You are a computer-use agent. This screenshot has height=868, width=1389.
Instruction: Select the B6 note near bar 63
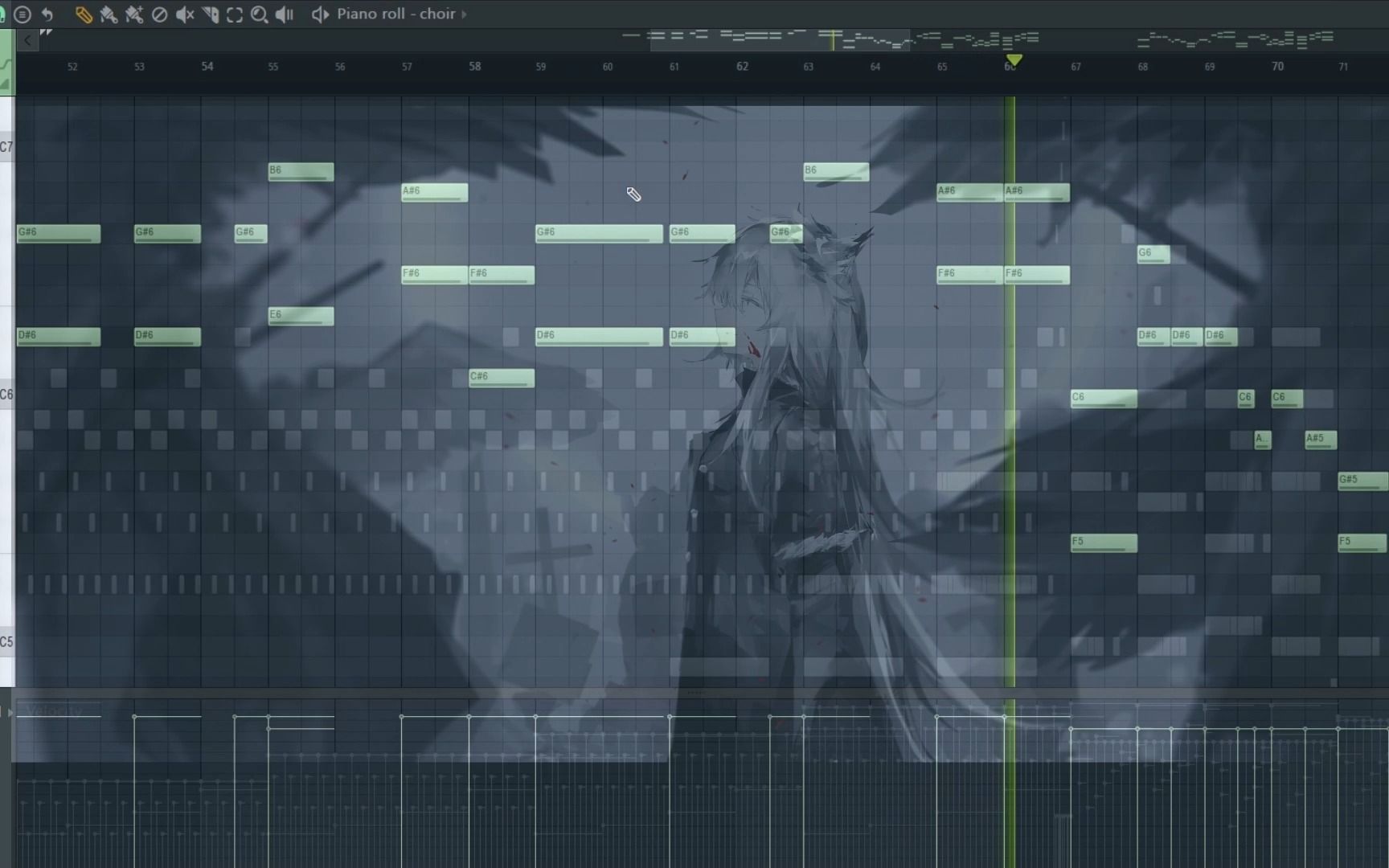[x=836, y=171]
